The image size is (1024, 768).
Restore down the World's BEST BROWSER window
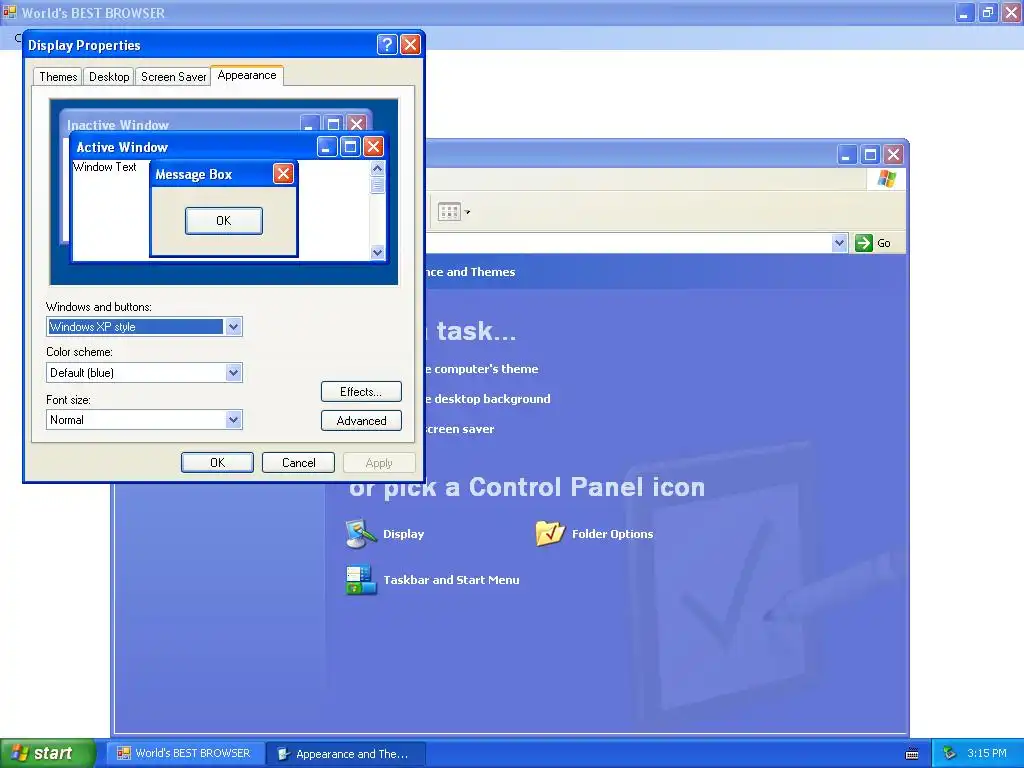coord(987,12)
